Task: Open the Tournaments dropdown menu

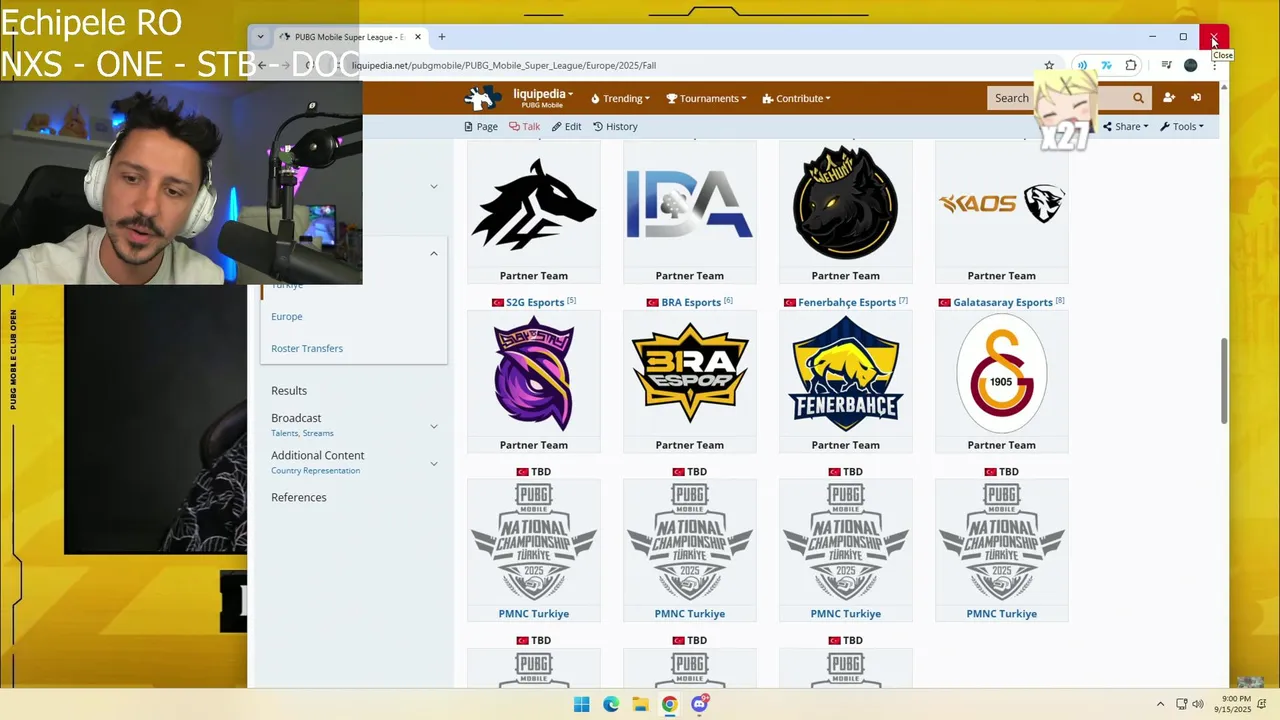Action: pyautogui.click(x=708, y=98)
